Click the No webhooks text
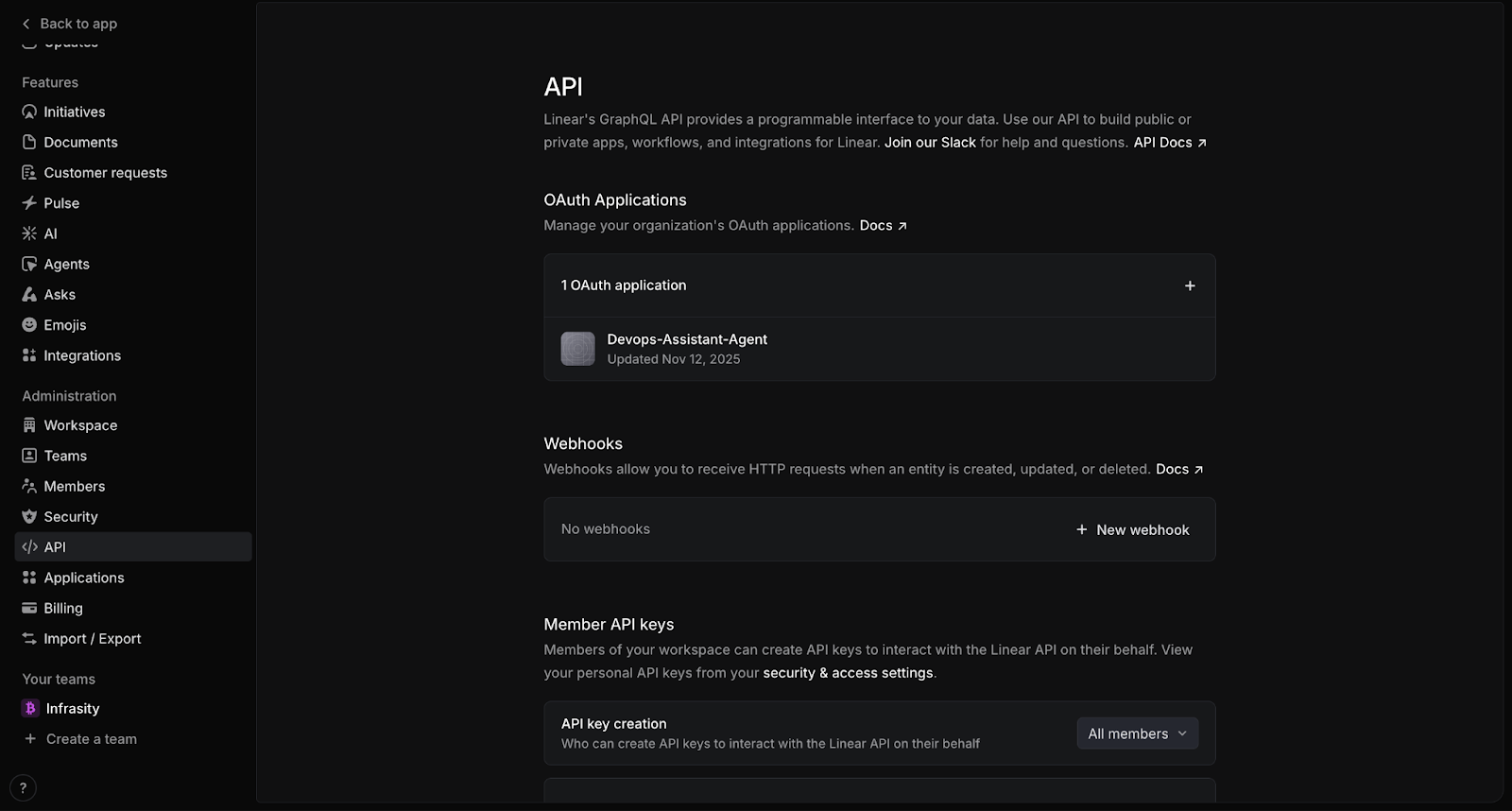 click(x=606, y=529)
